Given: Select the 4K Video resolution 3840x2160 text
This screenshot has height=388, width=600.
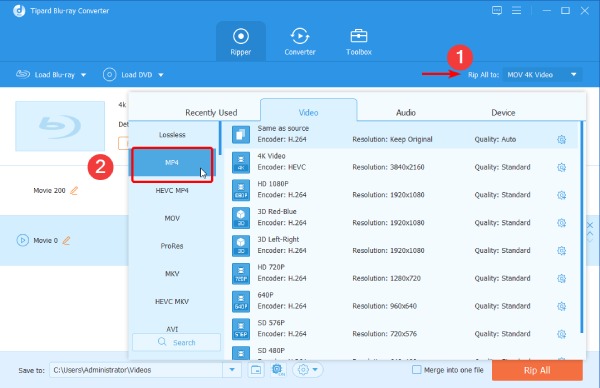Looking at the screenshot, I should click(x=407, y=167).
